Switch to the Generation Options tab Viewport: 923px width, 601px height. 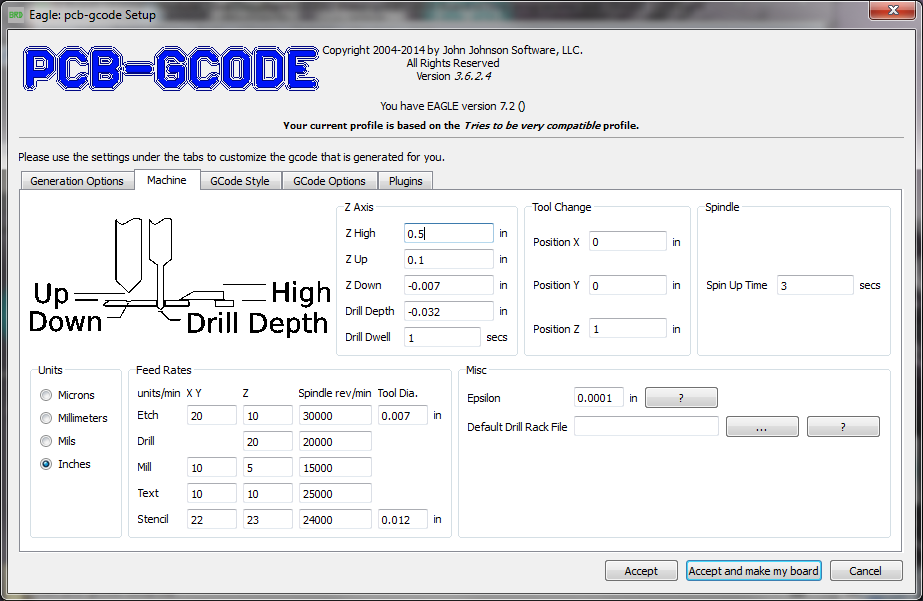(x=77, y=181)
